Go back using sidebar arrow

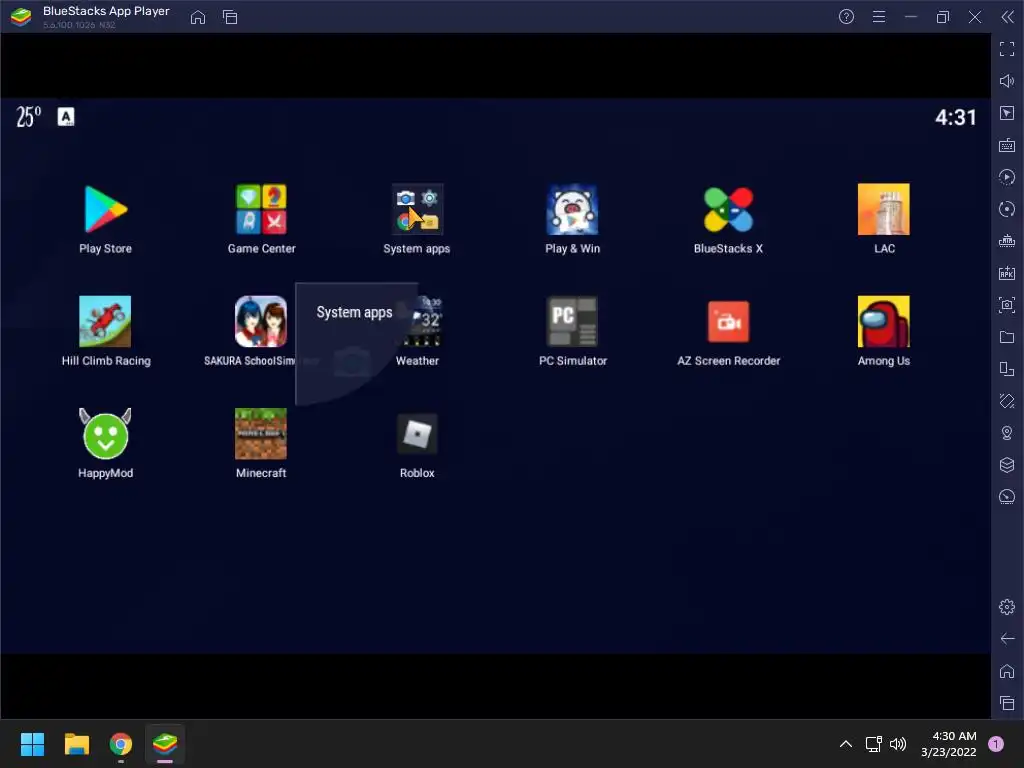[1007, 639]
